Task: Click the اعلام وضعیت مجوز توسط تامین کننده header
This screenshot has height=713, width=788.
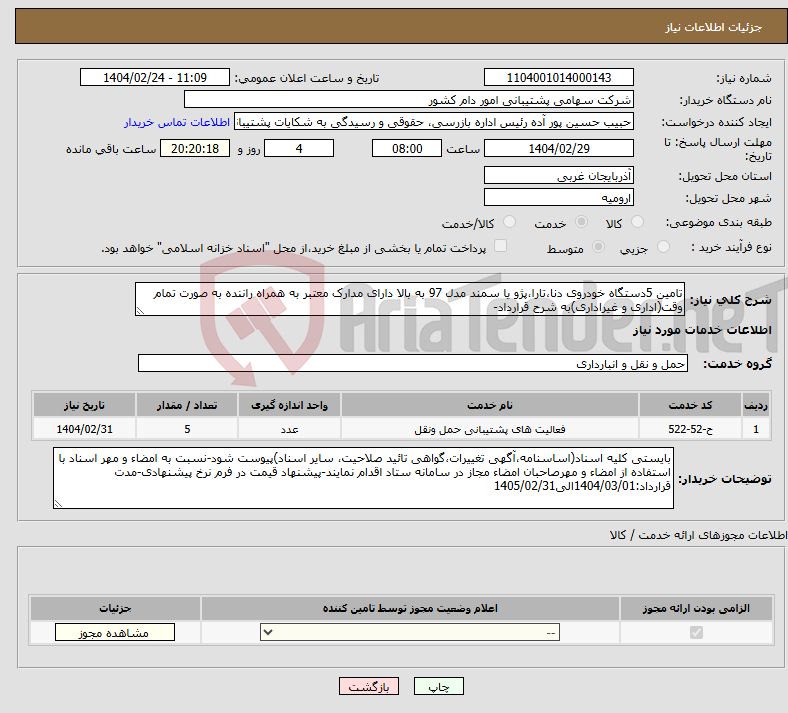Action: 410,608
